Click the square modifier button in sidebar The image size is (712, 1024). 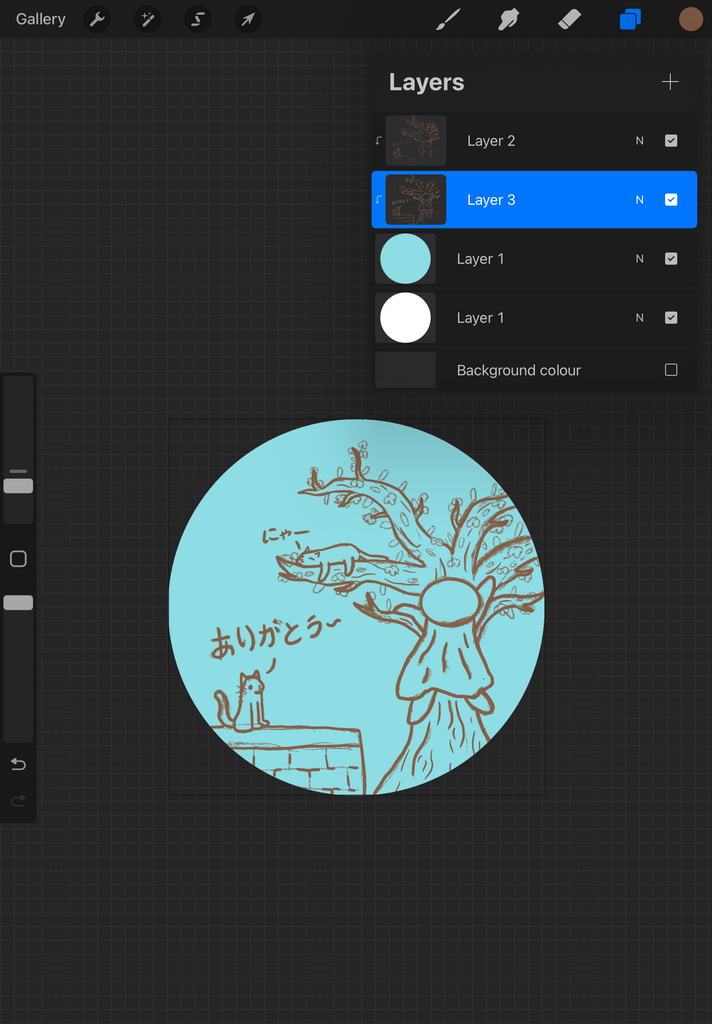click(18, 559)
